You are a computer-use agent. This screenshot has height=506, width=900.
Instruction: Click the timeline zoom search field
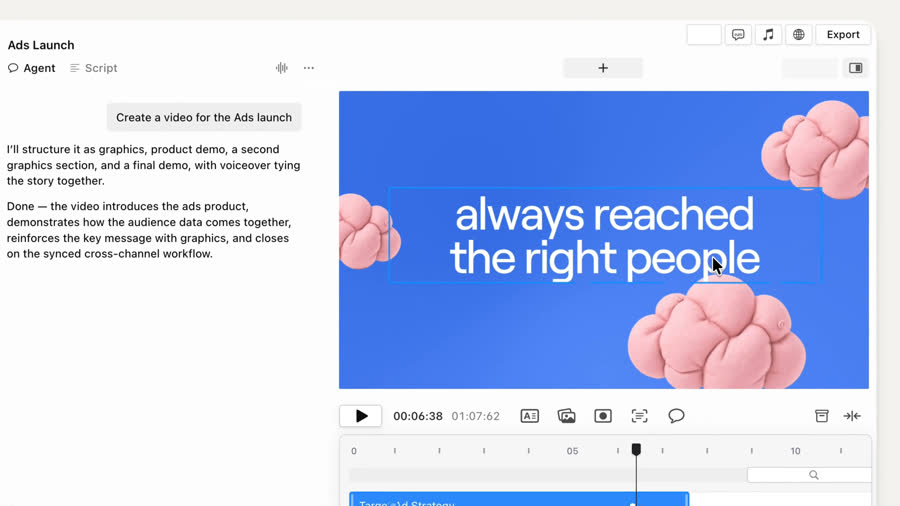pyautogui.click(x=809, y=474)
